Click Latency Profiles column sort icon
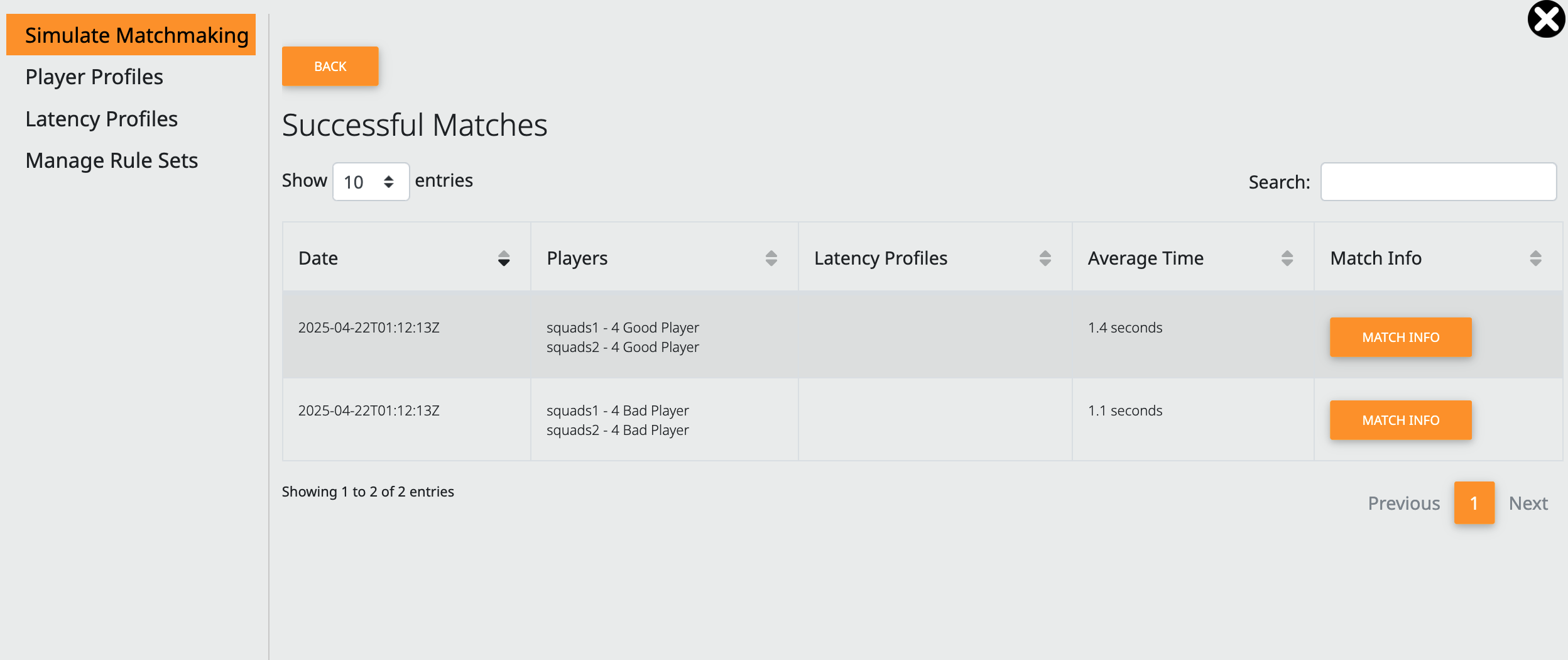1568x660 pixels. (x=1045, y=258)
